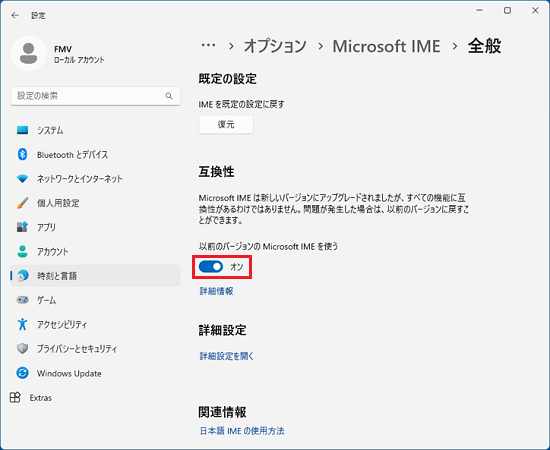Open 個人用設定 category
Screen dimensions: 550x450
tap(95, 203)
